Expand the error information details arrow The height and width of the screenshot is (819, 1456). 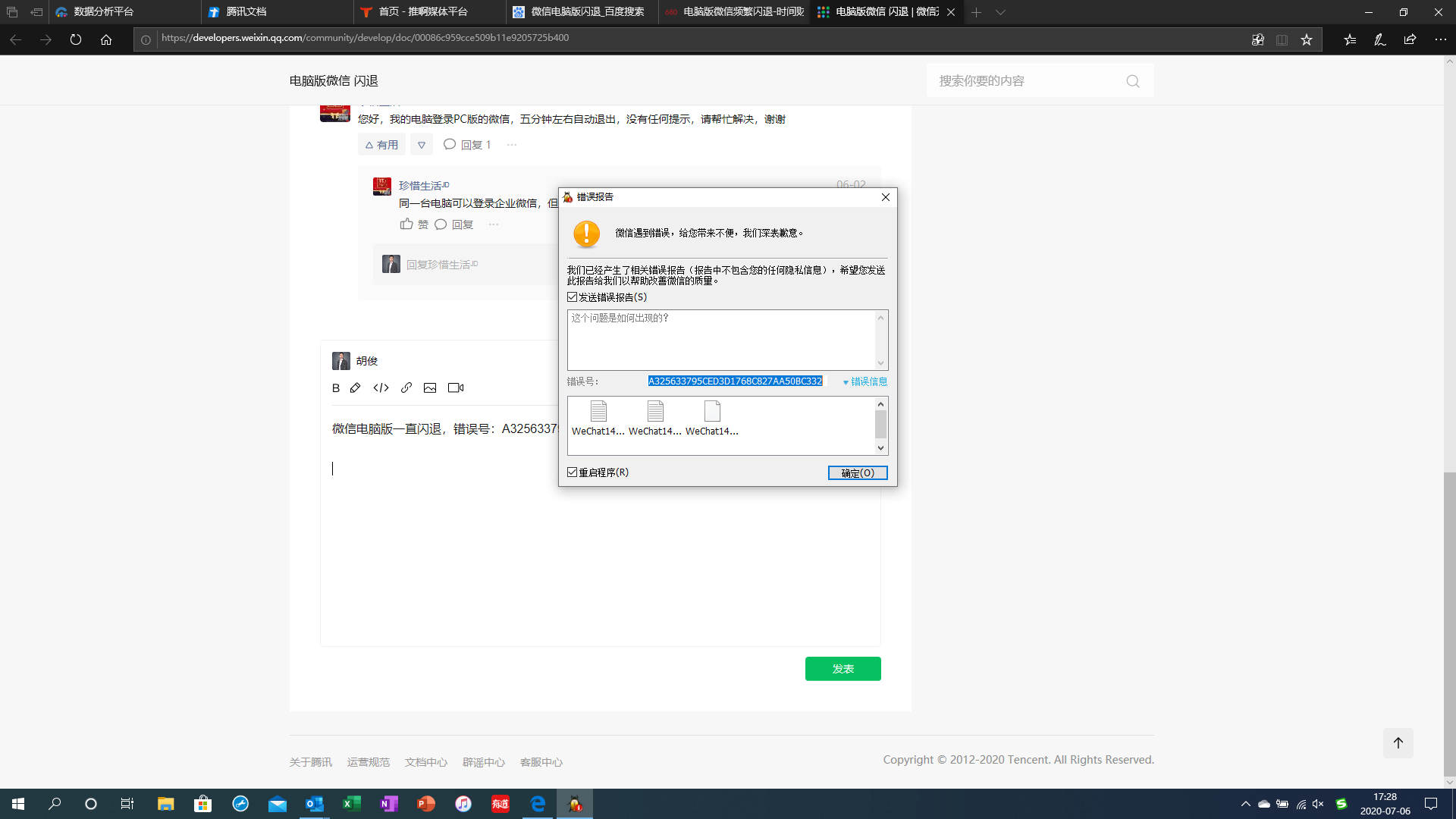(846, 382)
